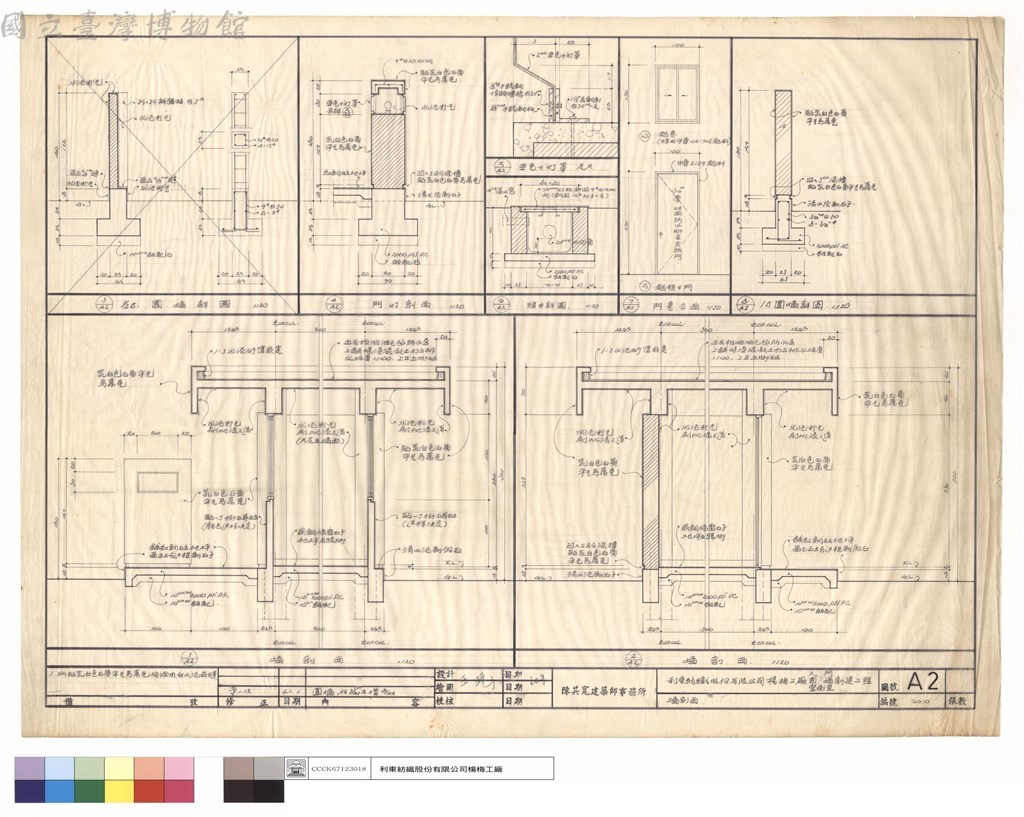This screenshot has height=817, width=1024.
Task: Choose the black color swatch
Action: pyautogui.click(x=269, y=791)
